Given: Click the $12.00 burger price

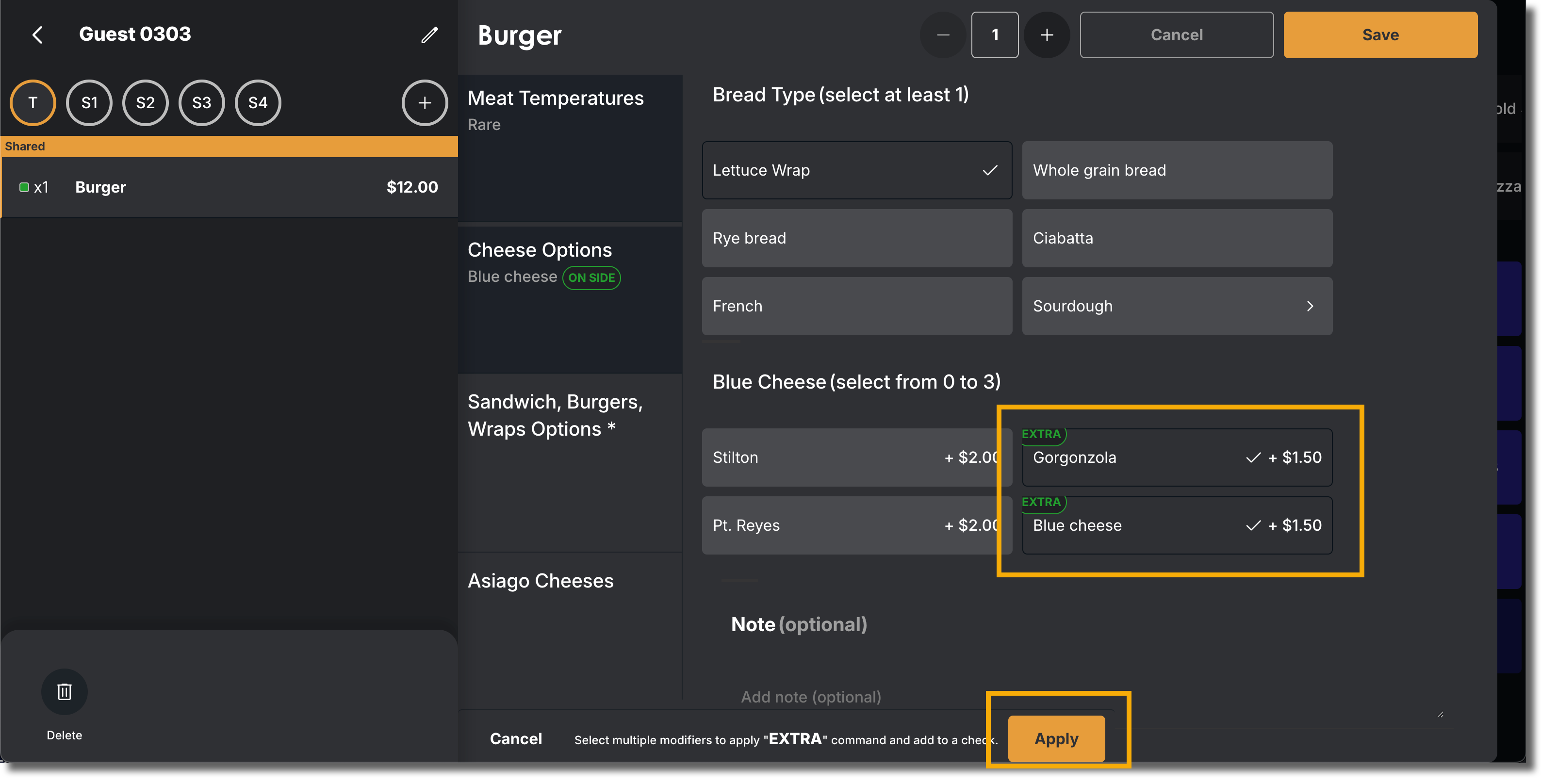Looking at the screenshot, I should tap(412, 187).
